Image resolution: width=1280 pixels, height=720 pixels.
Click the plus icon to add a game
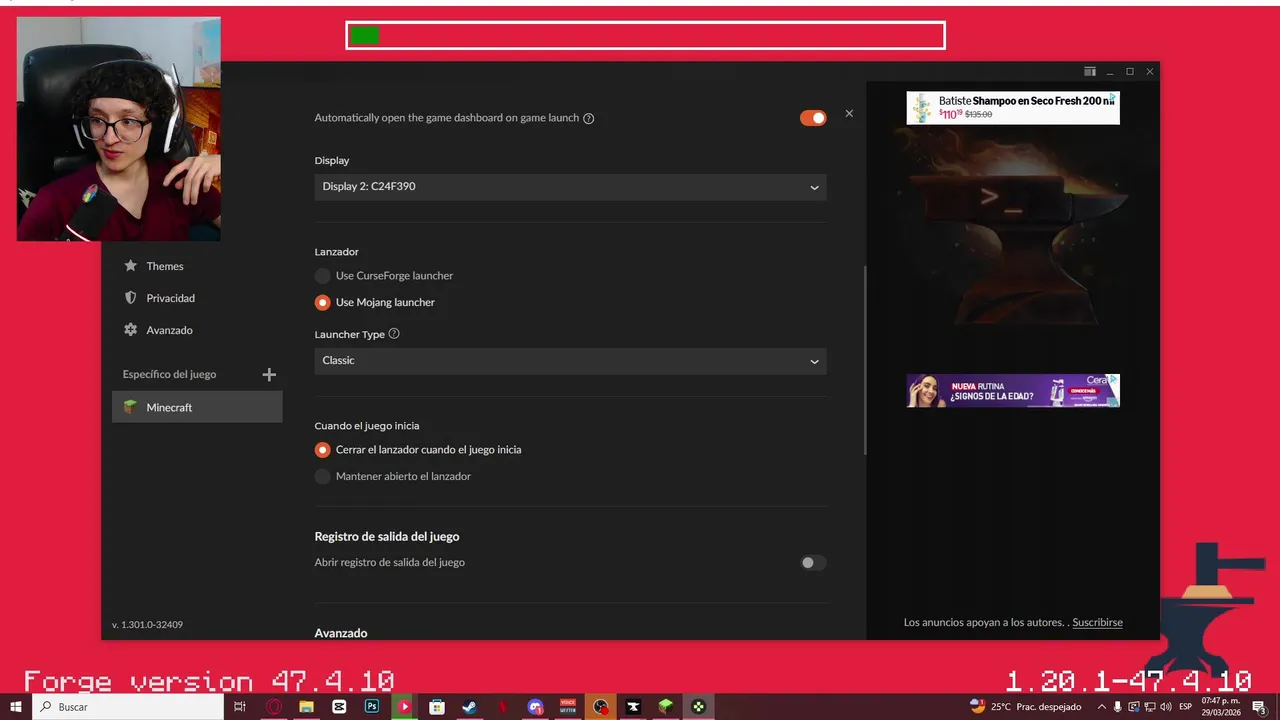(268, 374)
